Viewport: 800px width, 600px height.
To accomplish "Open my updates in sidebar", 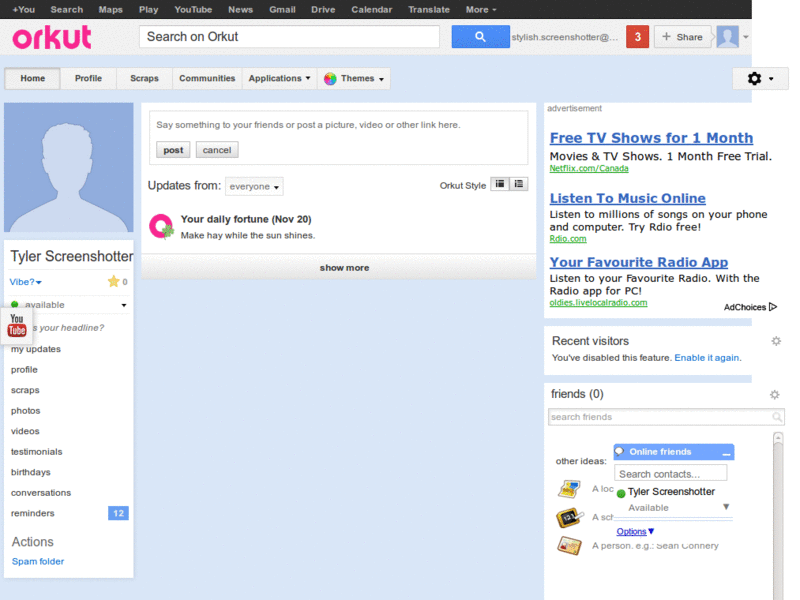I will pyautogui.click(x=36, y=349).
